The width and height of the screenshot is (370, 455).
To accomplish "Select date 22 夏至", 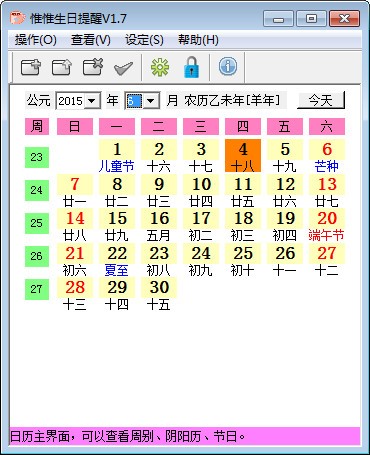I will pyautogui.click(x=117, y=260).
